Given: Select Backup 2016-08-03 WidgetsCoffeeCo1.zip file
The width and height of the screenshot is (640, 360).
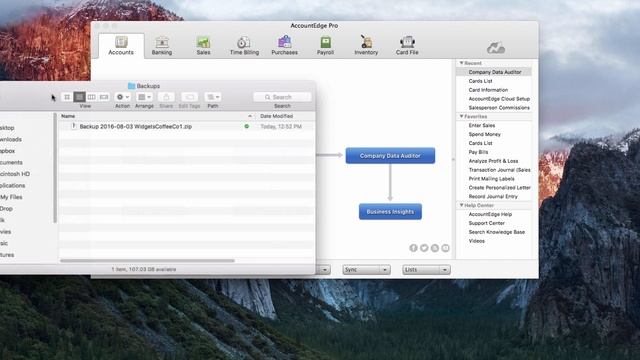Looking at the screenshot, I should (136, 127).
